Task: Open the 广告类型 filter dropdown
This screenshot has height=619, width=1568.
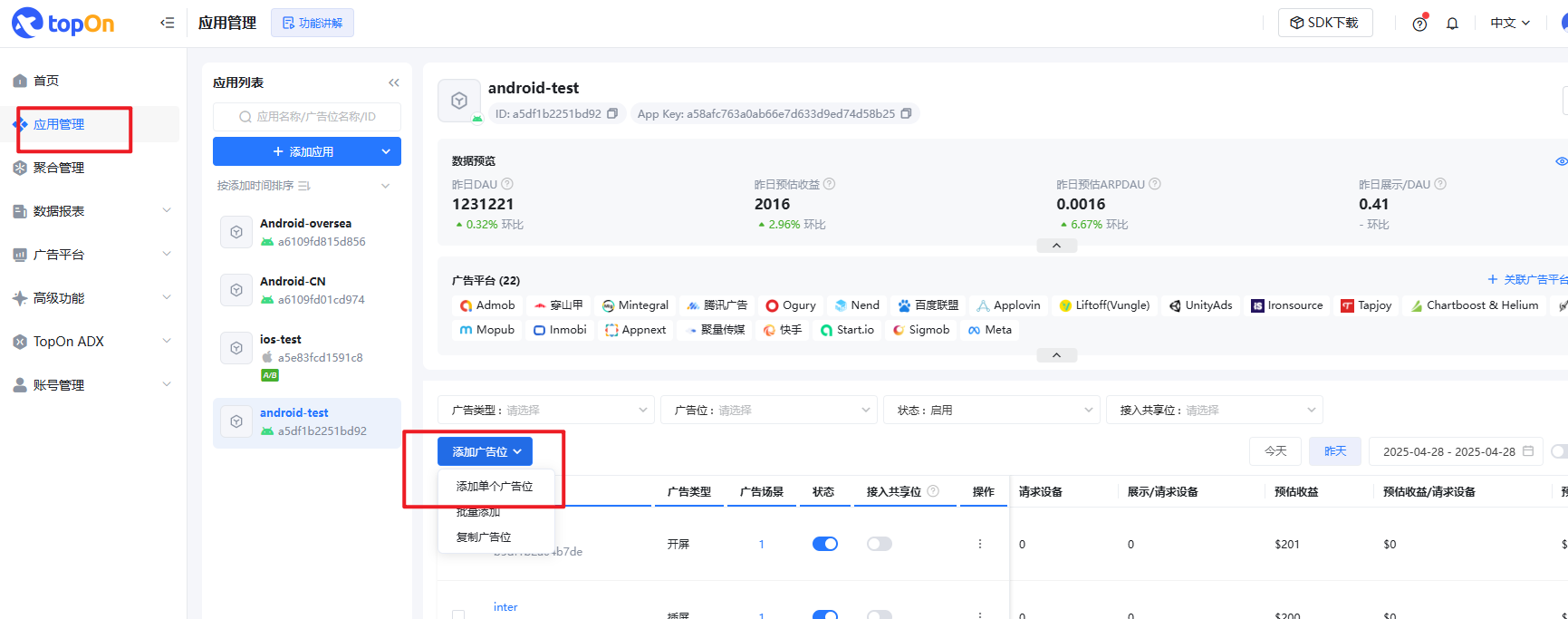Action: pos(546,410)
